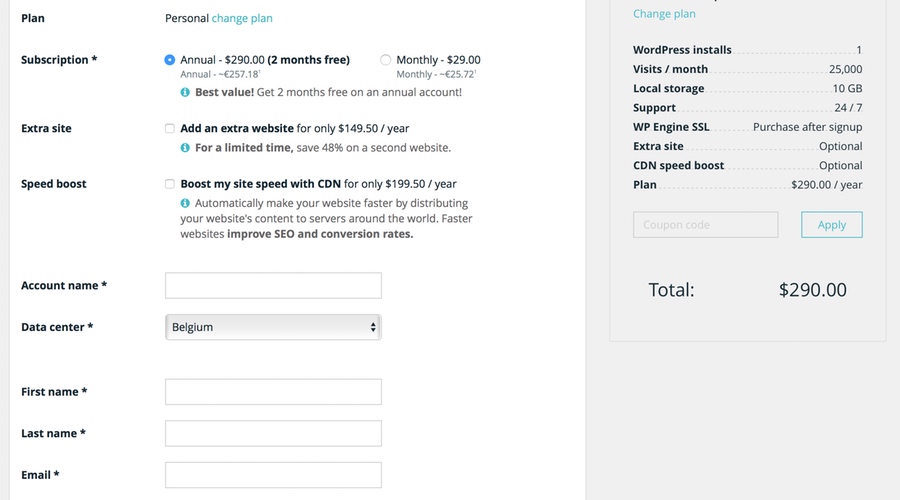This screenshot has height=500, width=900.
Task: Enable the Add an extra website checkbox
Action: coord(169,129)
